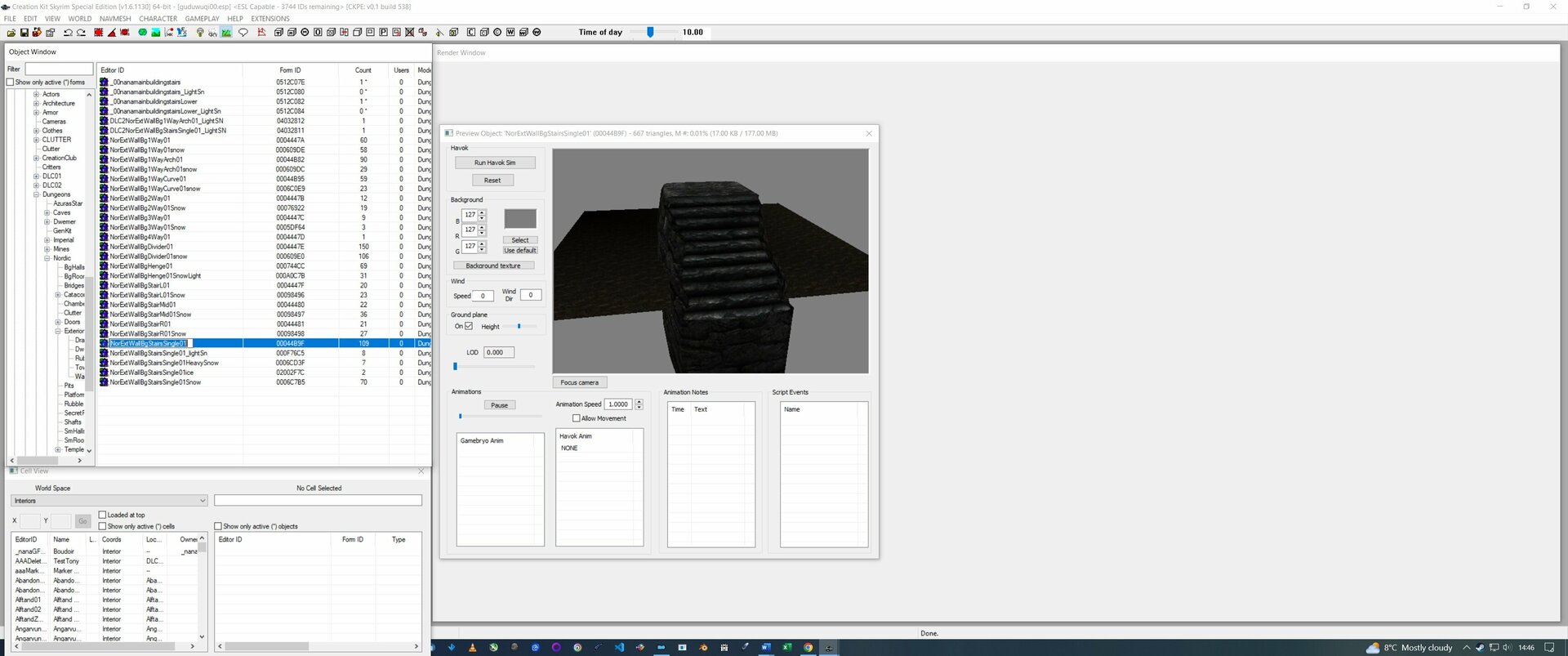Open the CHARACTER menu
Screen dimensions: 1568x656
158,18
